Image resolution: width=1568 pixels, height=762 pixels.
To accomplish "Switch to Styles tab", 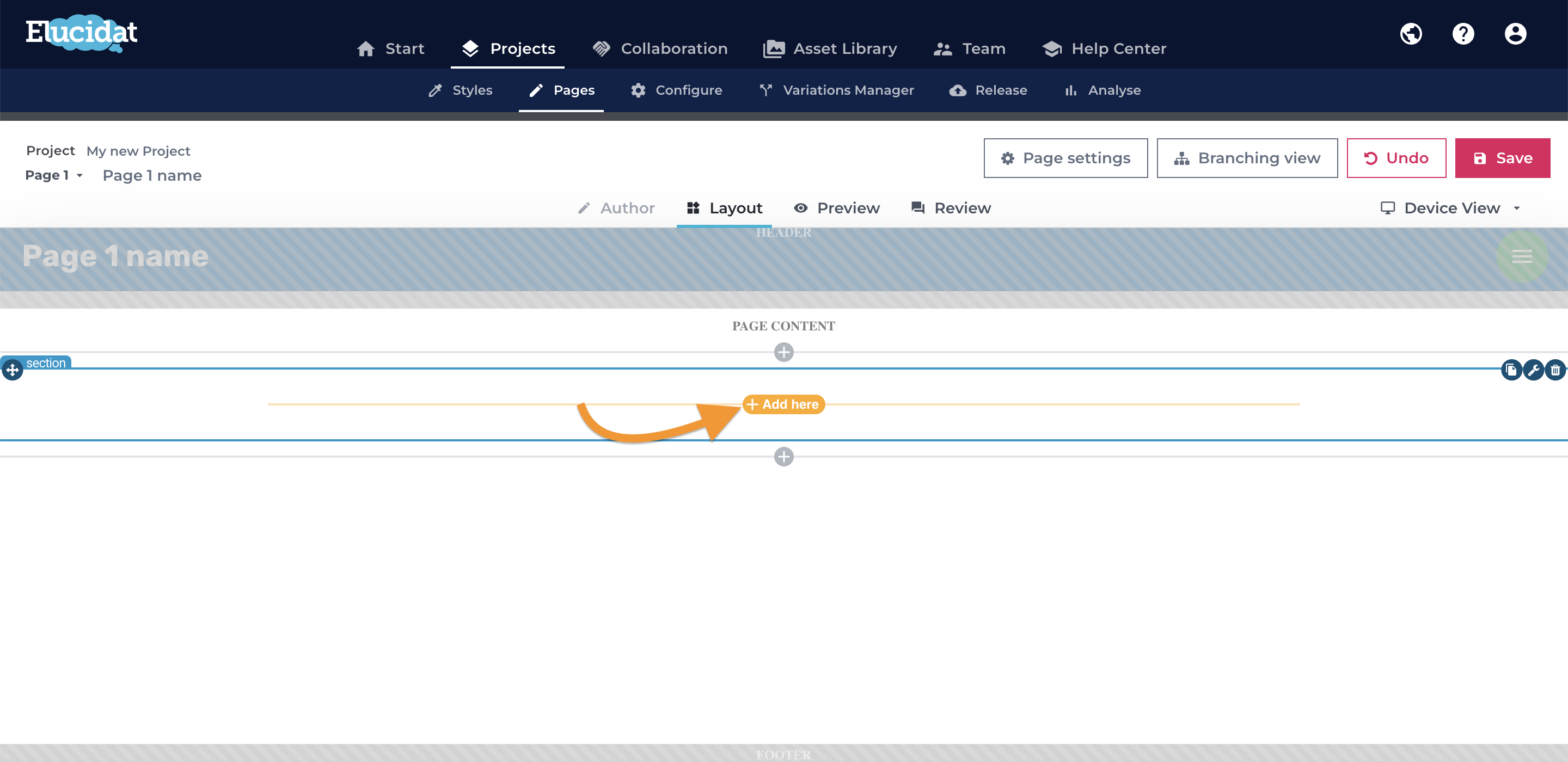I will pyautogui.click(x=460, y=90).
